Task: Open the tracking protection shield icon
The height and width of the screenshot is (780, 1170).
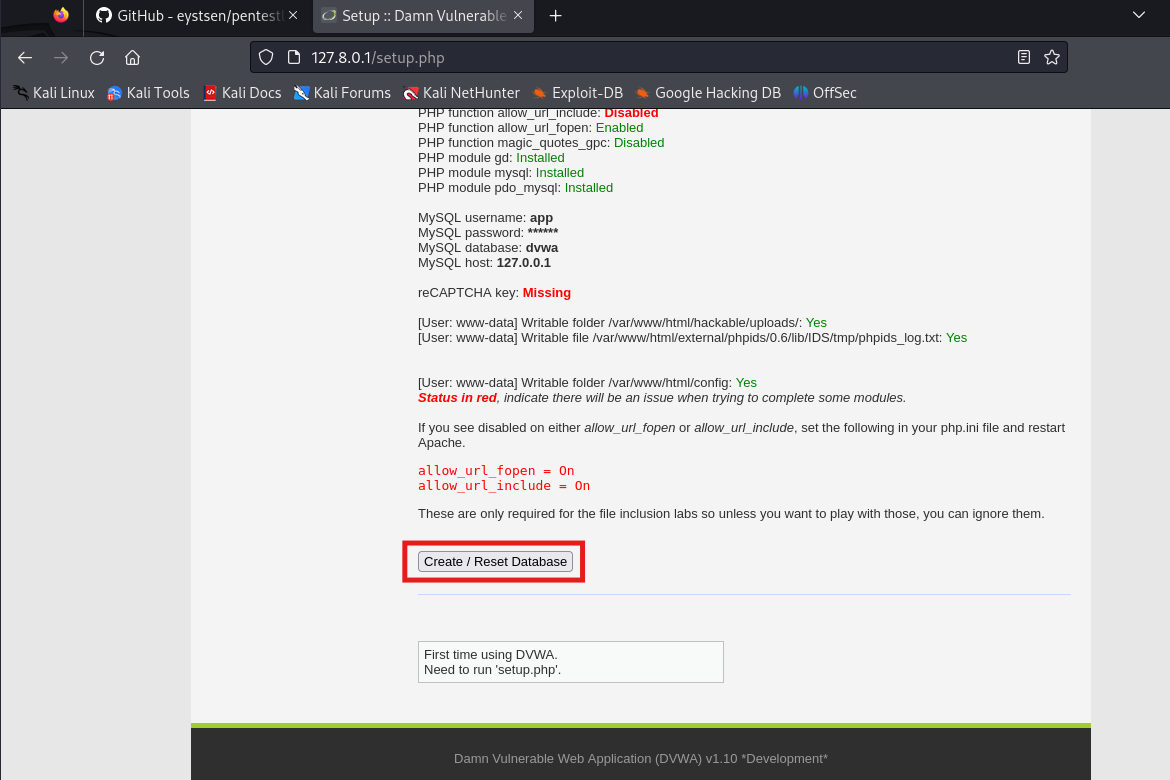Action: (266, 57)
